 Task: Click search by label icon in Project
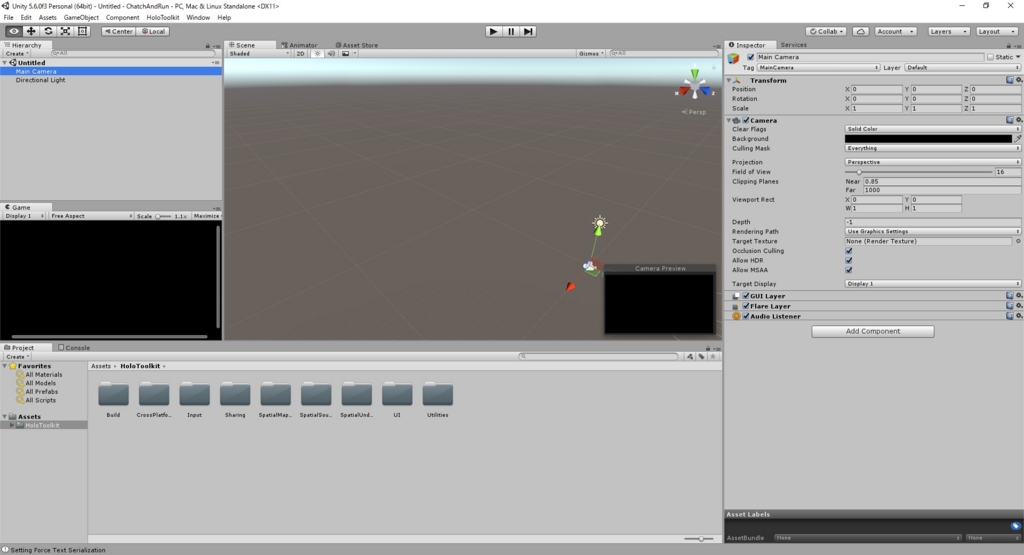701,357
